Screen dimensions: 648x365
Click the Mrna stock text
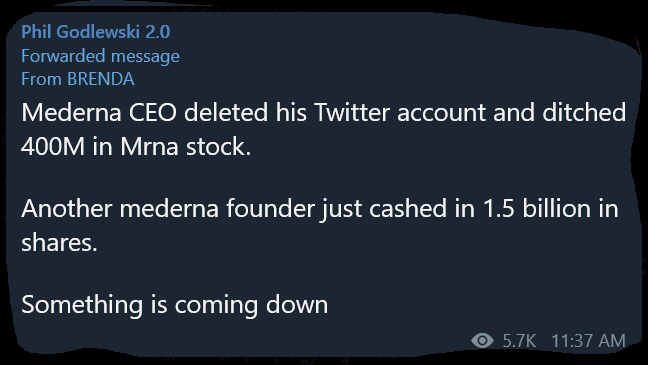click(186, 147)
